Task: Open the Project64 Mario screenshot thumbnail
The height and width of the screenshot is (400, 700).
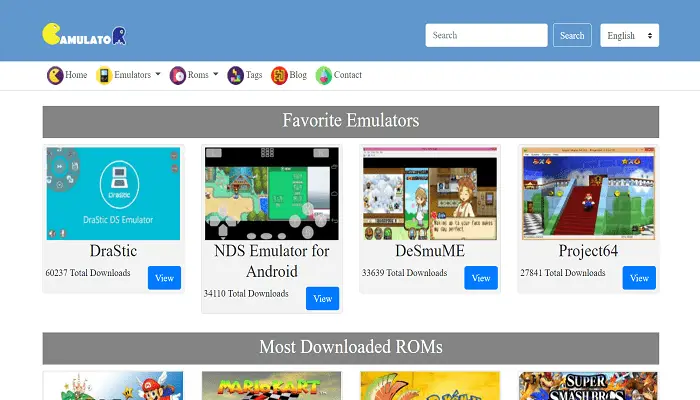Action: (588, 194)
